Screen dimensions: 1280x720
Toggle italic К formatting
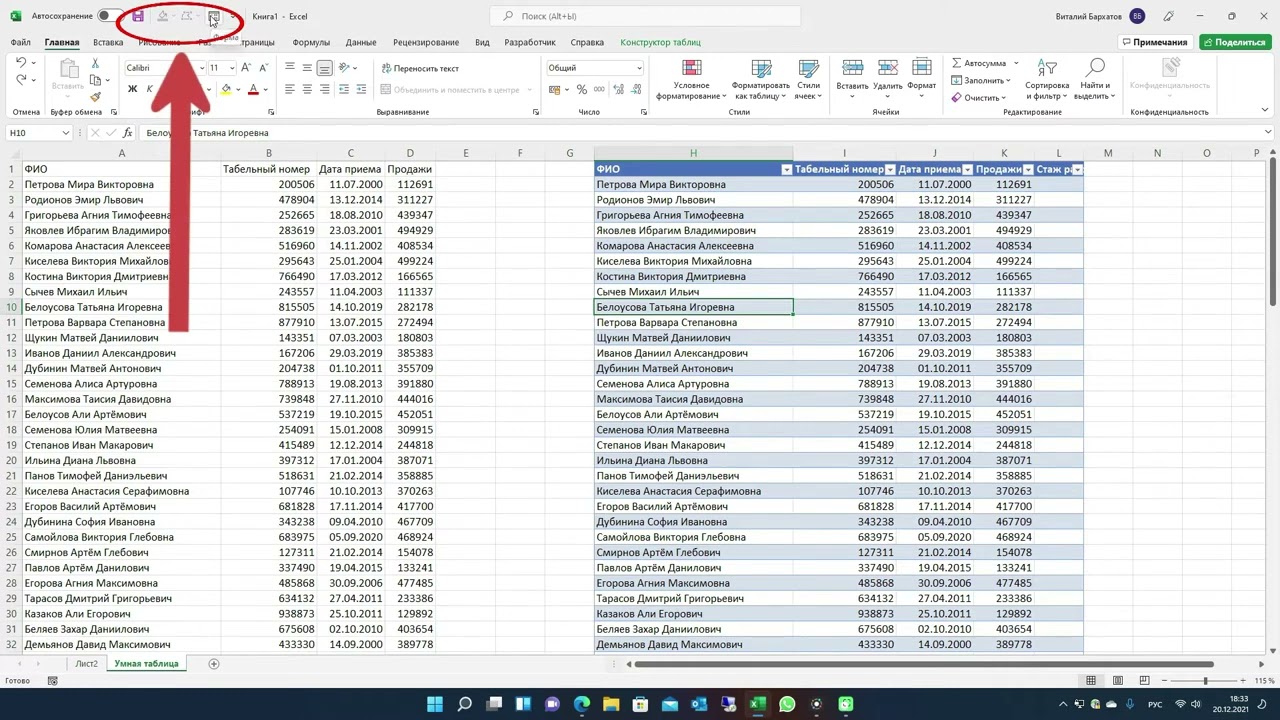click(x=150, y=89)
